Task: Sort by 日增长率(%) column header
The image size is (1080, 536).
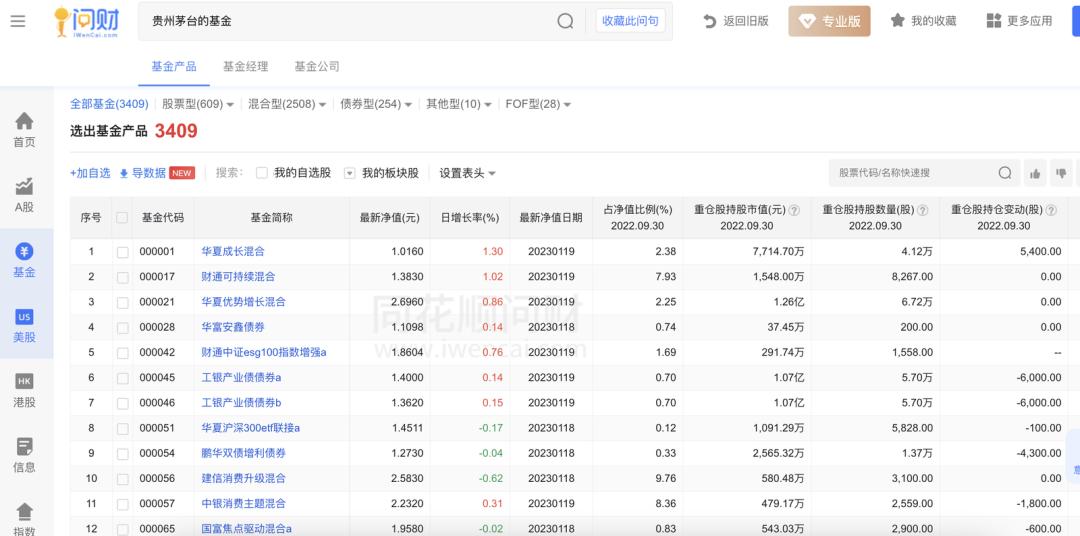Action: (x=470, y=218)
